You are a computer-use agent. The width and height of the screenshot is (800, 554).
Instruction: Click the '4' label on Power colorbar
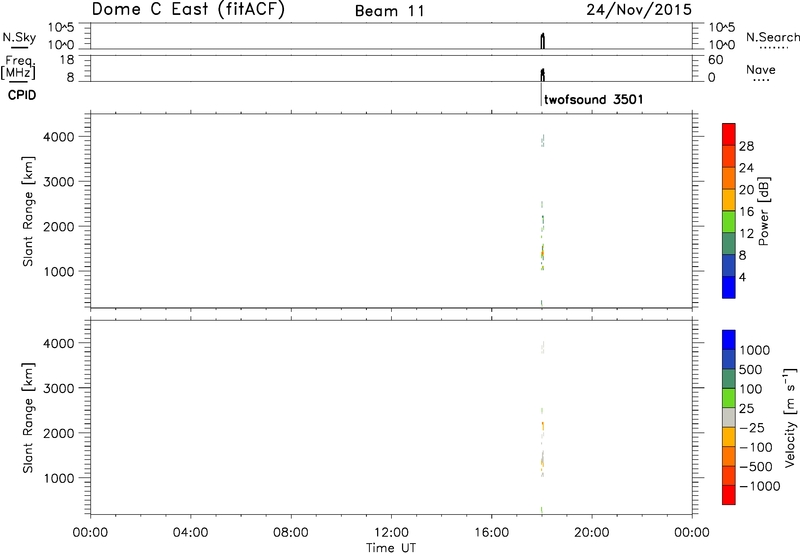click(742, 278)
